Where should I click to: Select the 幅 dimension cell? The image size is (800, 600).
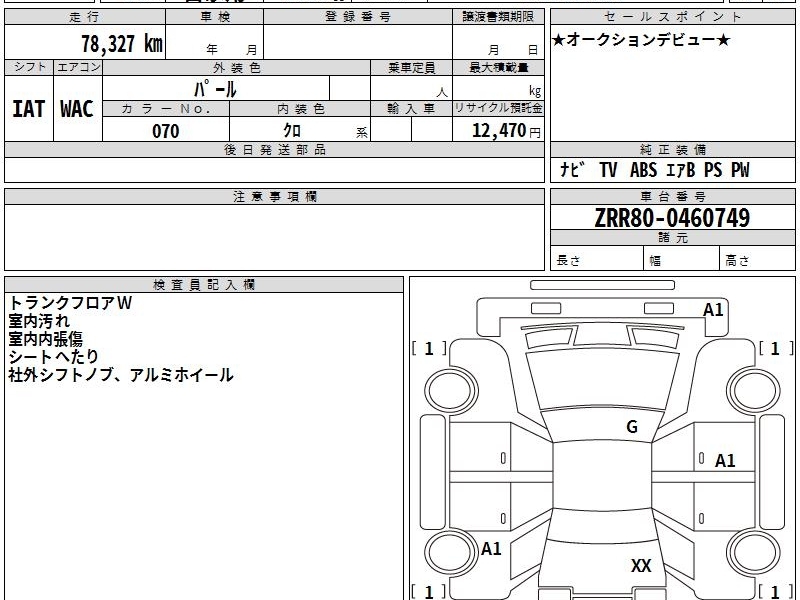pos(682,260)
